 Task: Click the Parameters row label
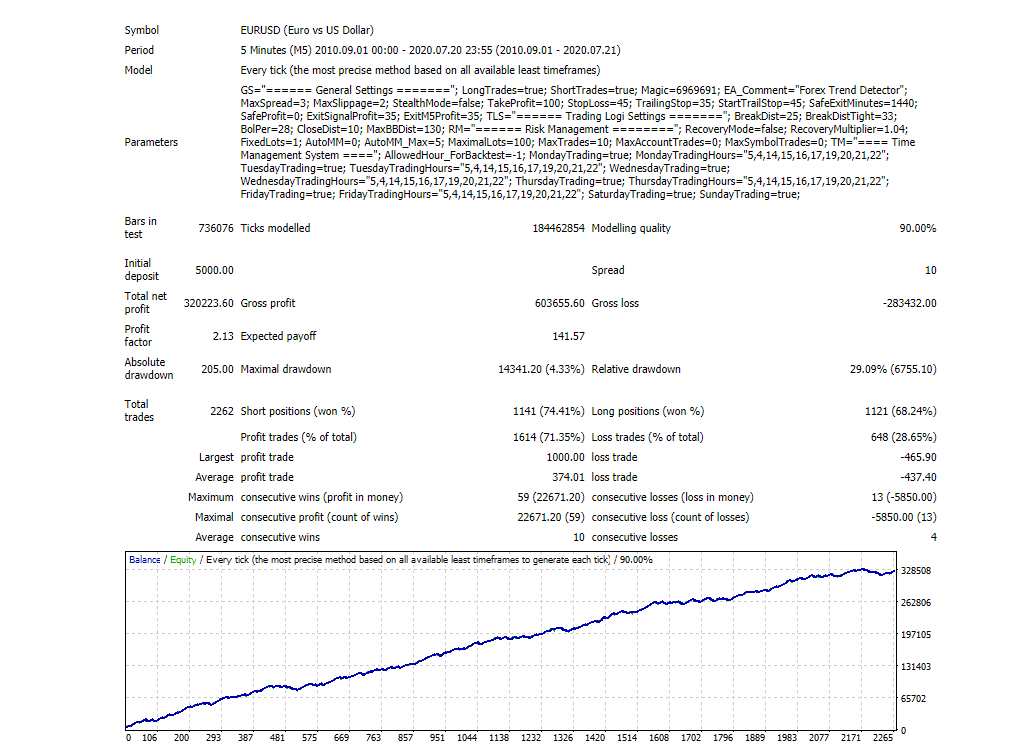[151, 142]
